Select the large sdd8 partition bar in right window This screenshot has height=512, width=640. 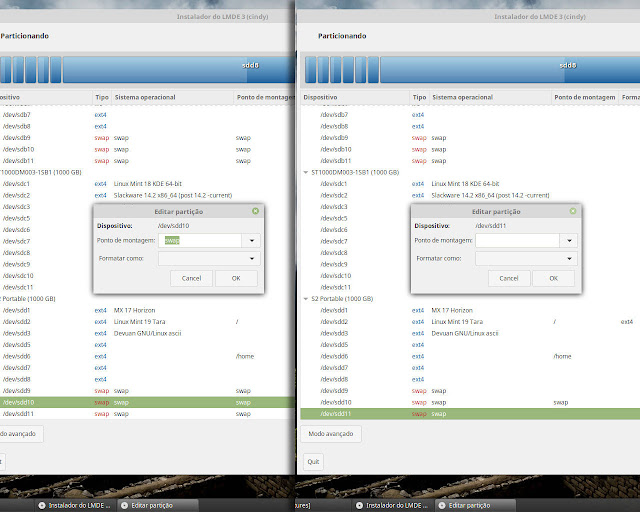[510, 69]
